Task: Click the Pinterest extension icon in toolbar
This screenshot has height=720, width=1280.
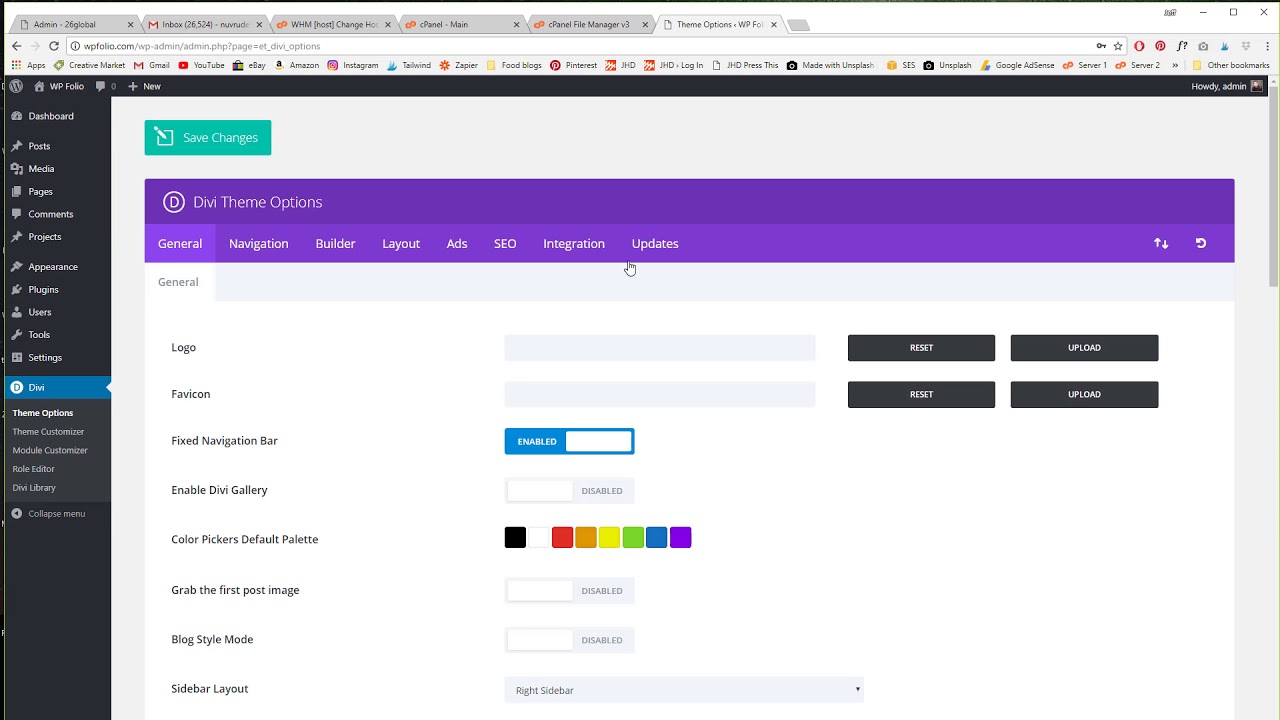Action: pos(1160,46)
